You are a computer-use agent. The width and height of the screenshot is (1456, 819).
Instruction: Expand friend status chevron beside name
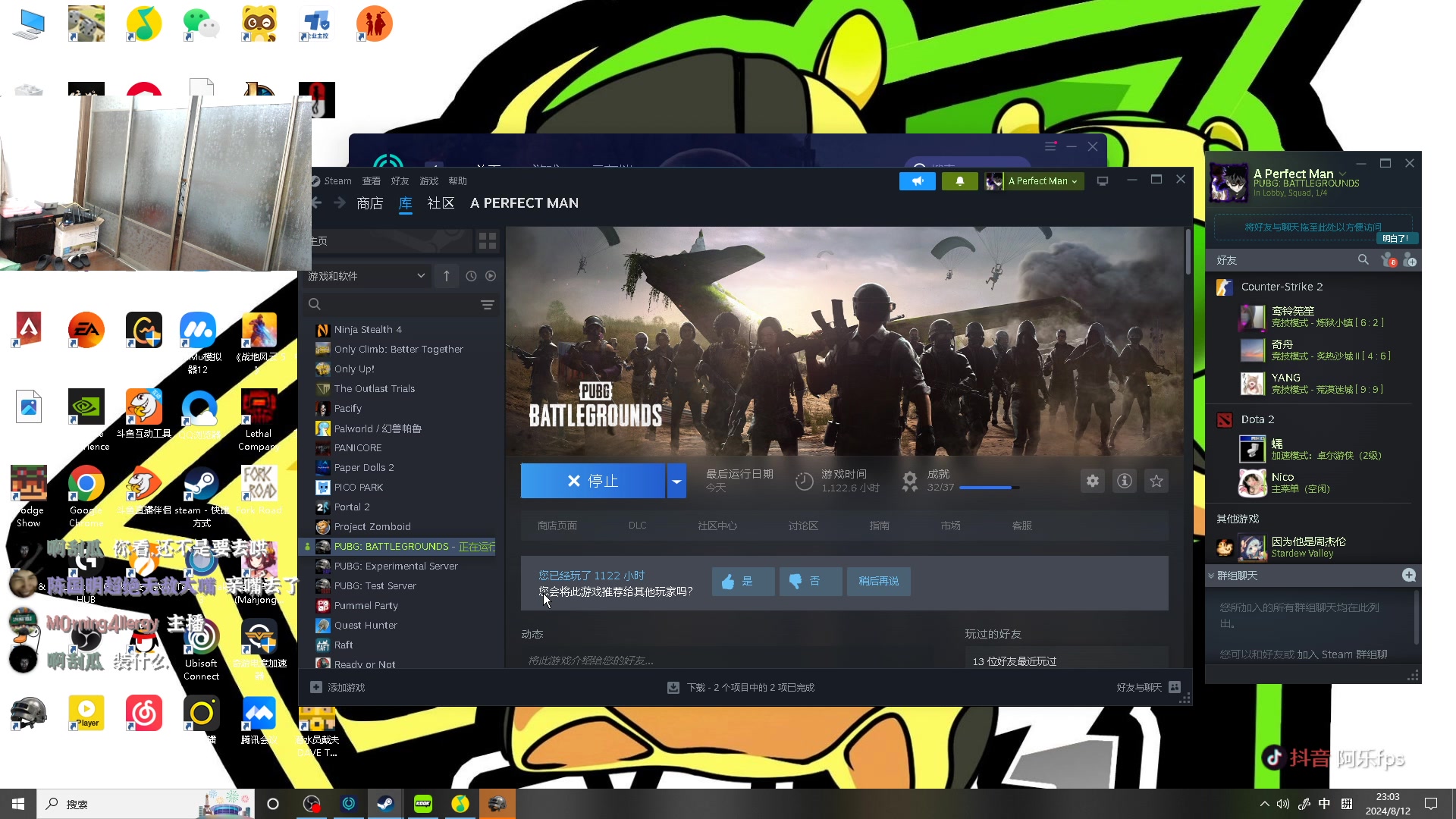(1343, 174)
